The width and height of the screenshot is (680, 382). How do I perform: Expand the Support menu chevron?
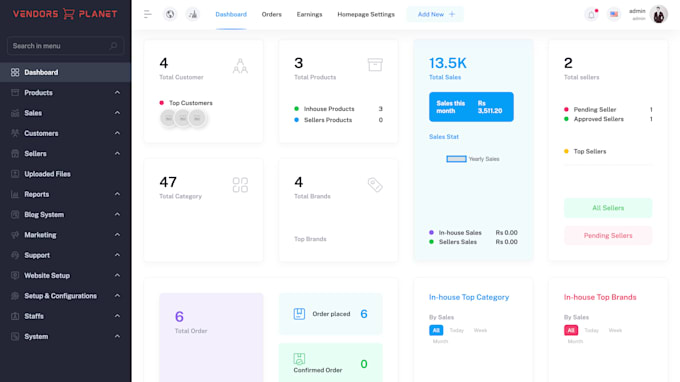117,255
